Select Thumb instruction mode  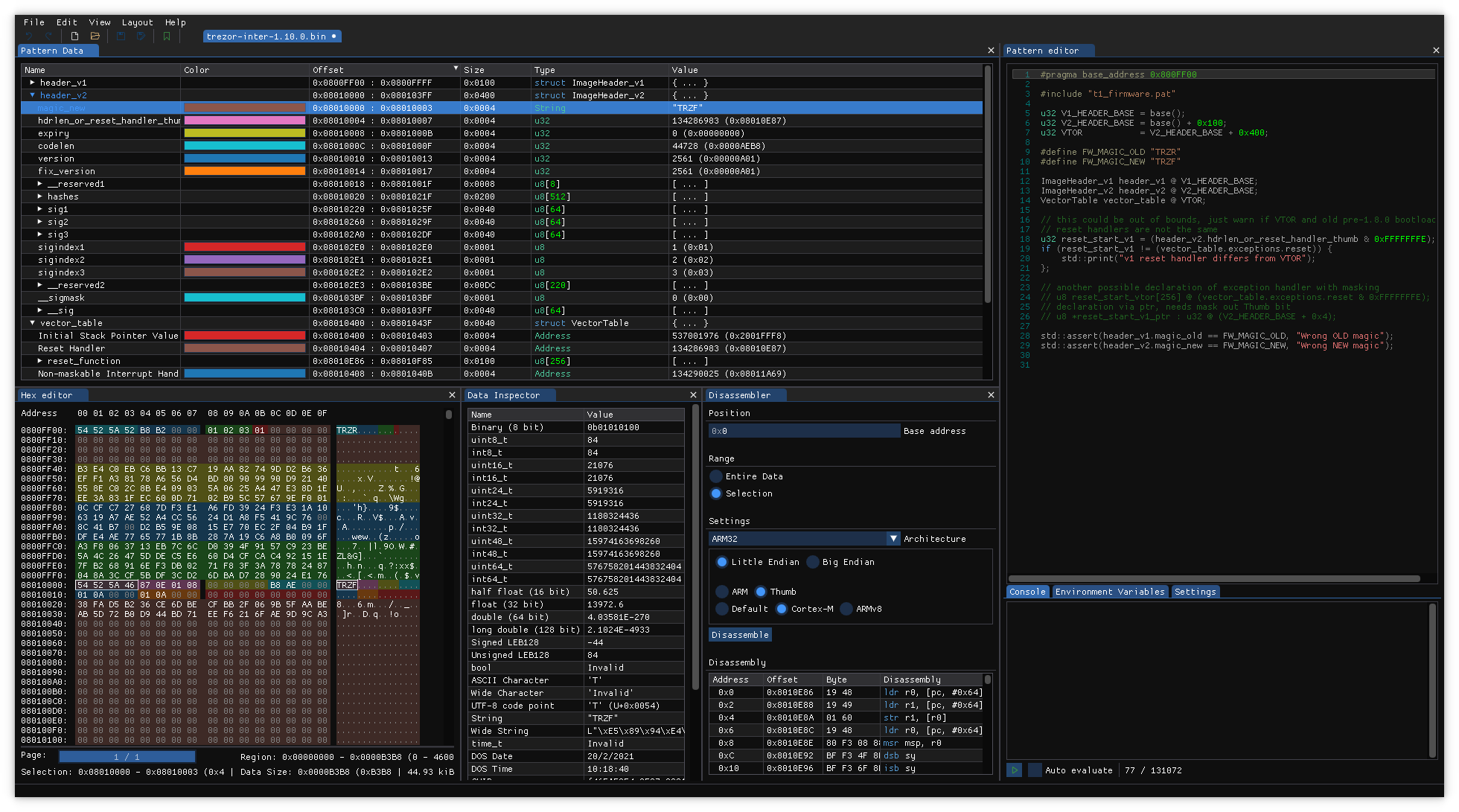click(760, 592)
